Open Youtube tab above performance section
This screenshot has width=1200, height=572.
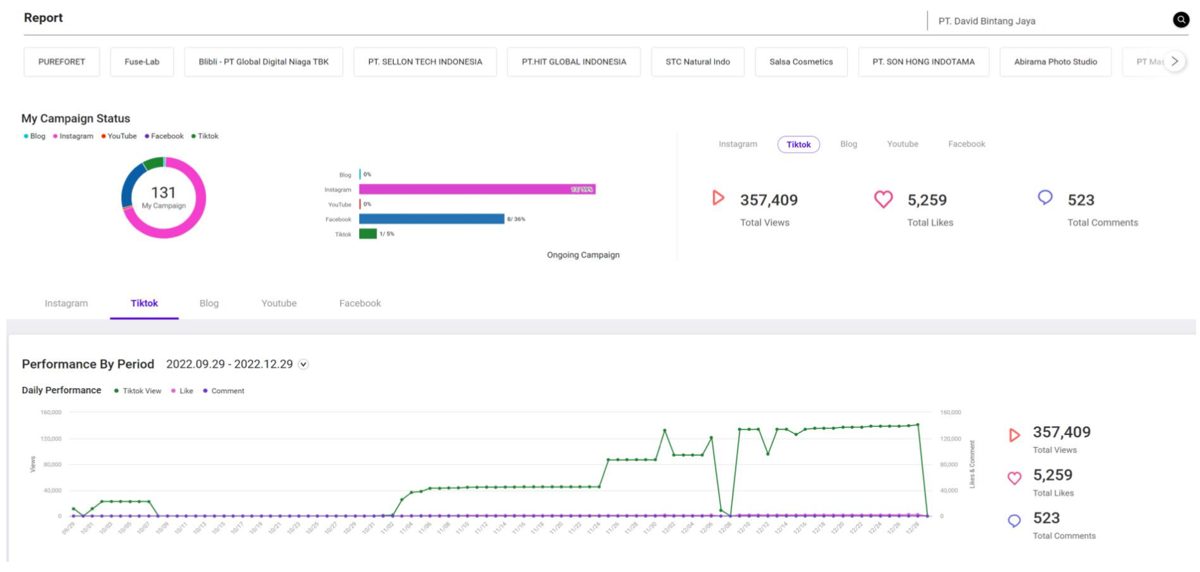click(279, 303)
